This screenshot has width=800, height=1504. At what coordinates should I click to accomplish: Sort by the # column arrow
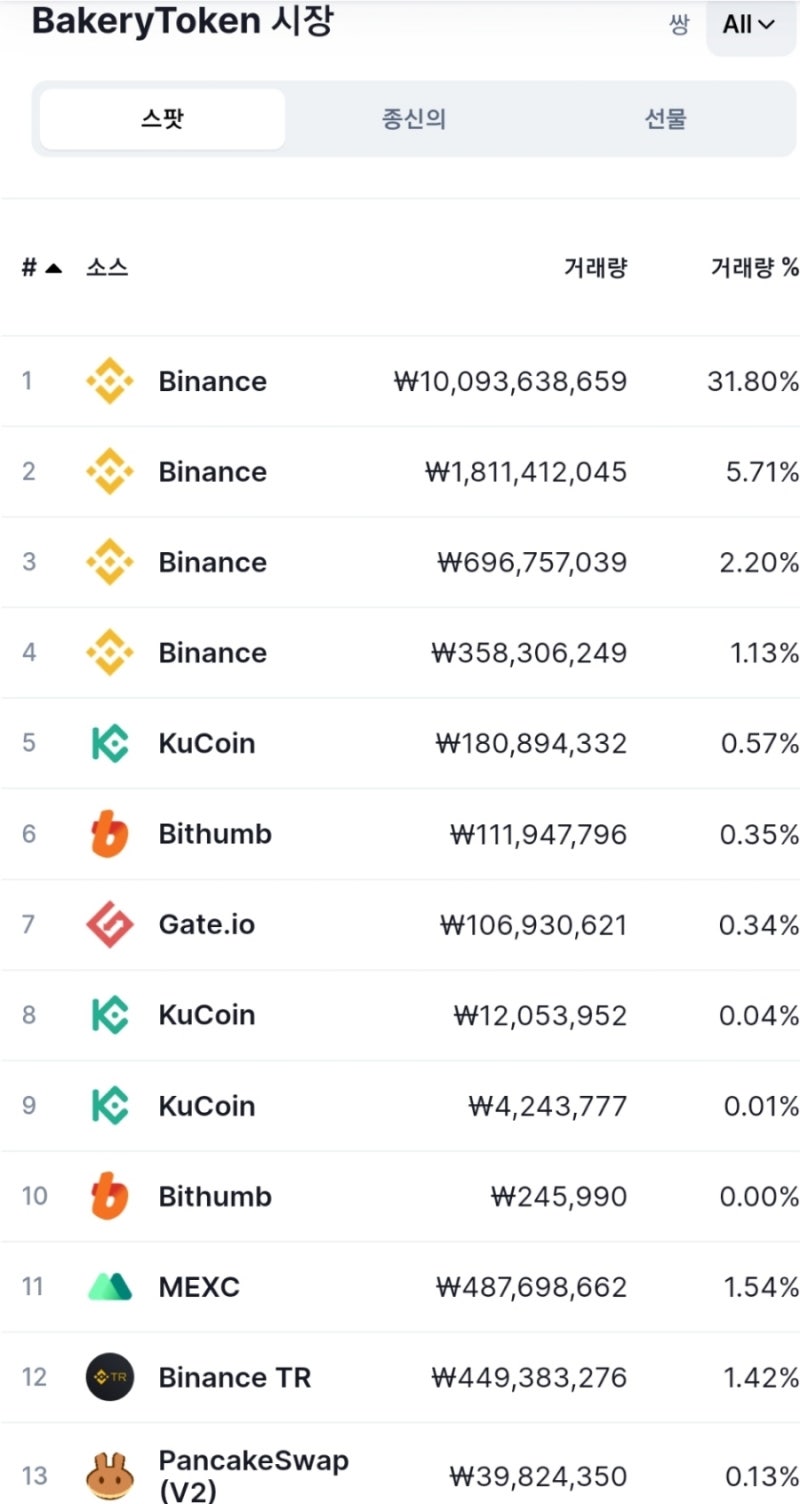(x=53, y=268)
